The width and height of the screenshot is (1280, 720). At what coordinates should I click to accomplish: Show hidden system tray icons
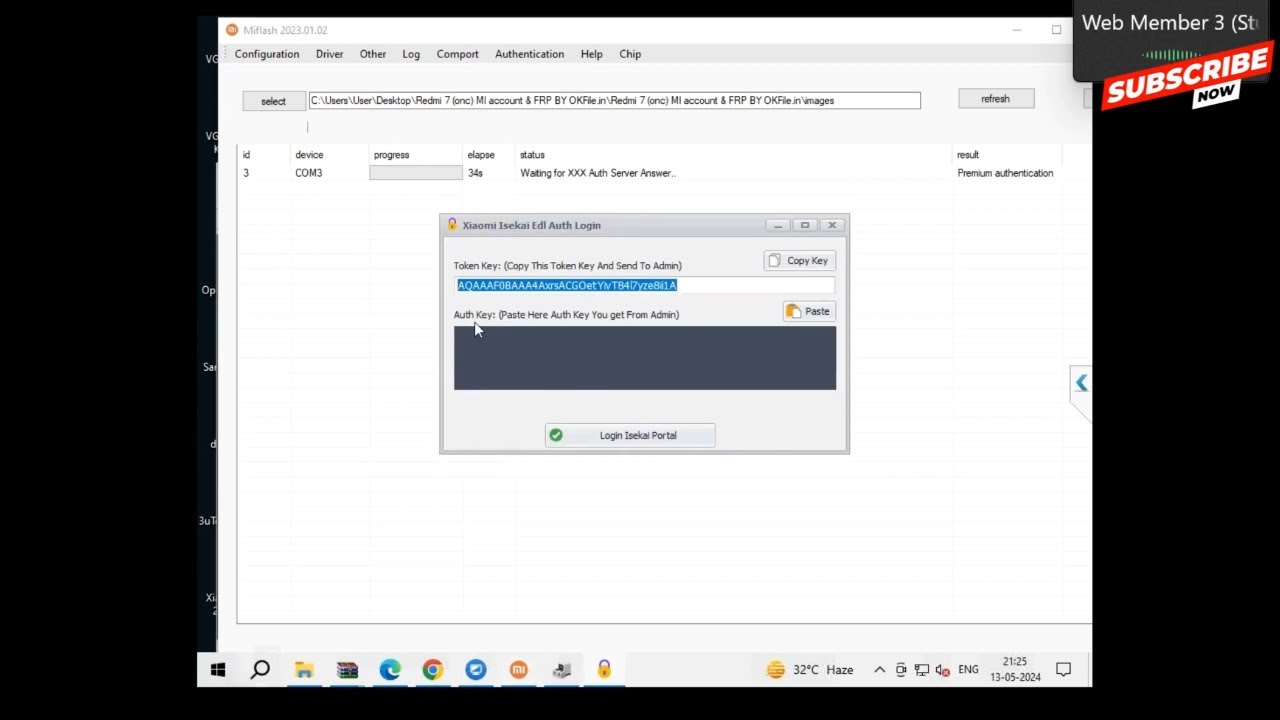879,670
